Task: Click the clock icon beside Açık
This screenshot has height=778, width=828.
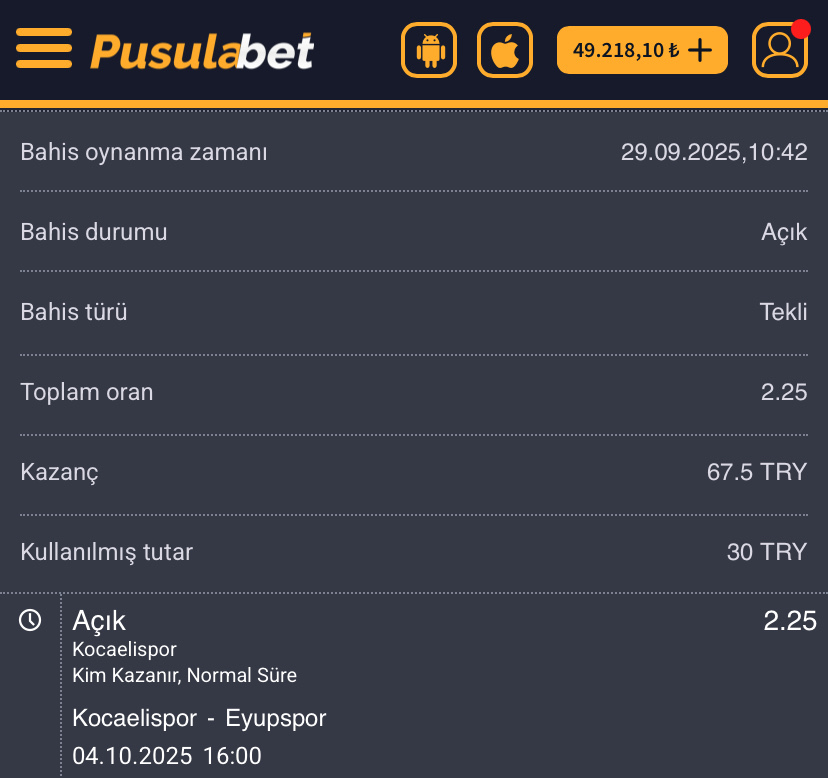Action: [31, 621]
